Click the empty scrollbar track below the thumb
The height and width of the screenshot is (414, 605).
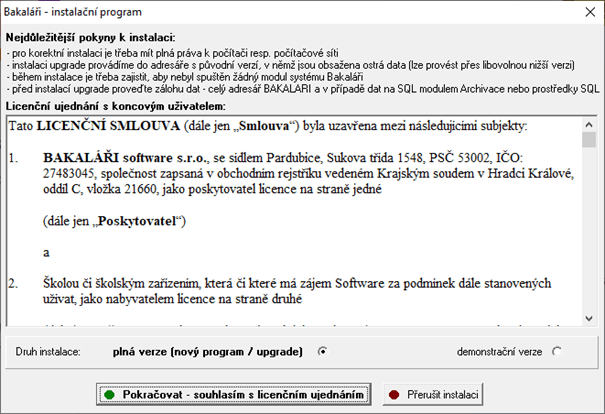[x=589, y=230]
